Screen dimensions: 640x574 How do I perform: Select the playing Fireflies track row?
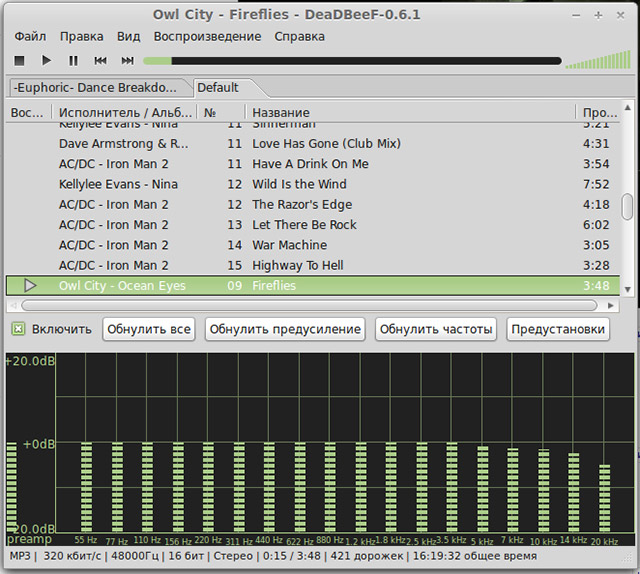313,285
